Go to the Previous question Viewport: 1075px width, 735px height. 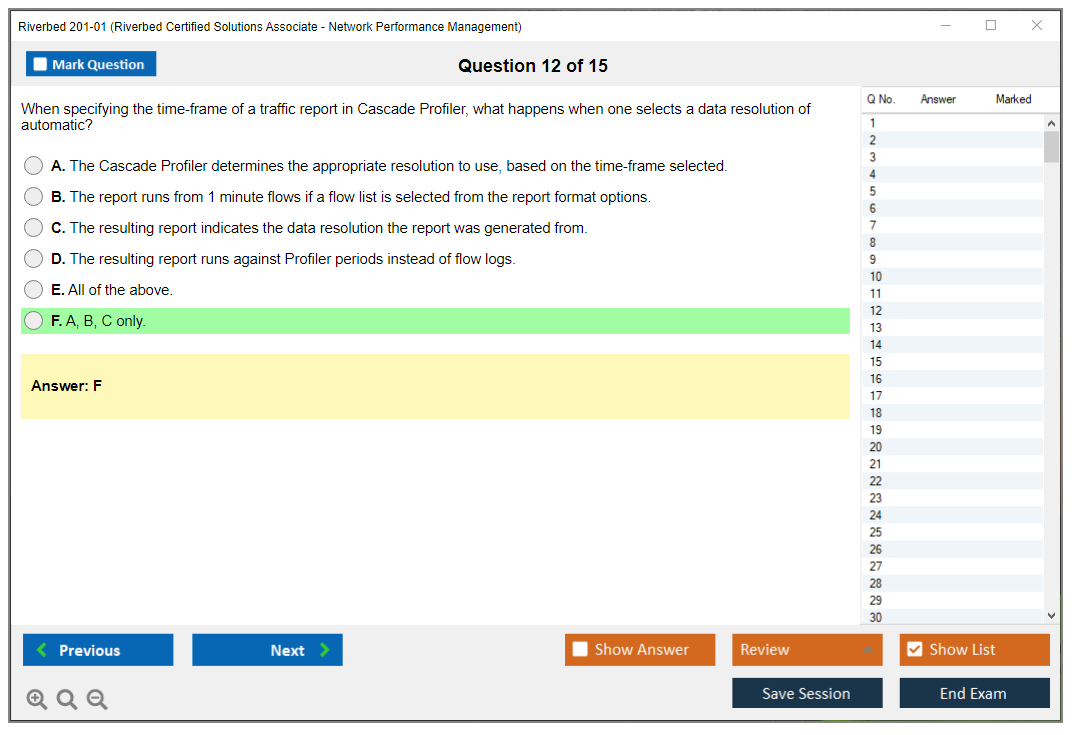click(x=98, y=650)
